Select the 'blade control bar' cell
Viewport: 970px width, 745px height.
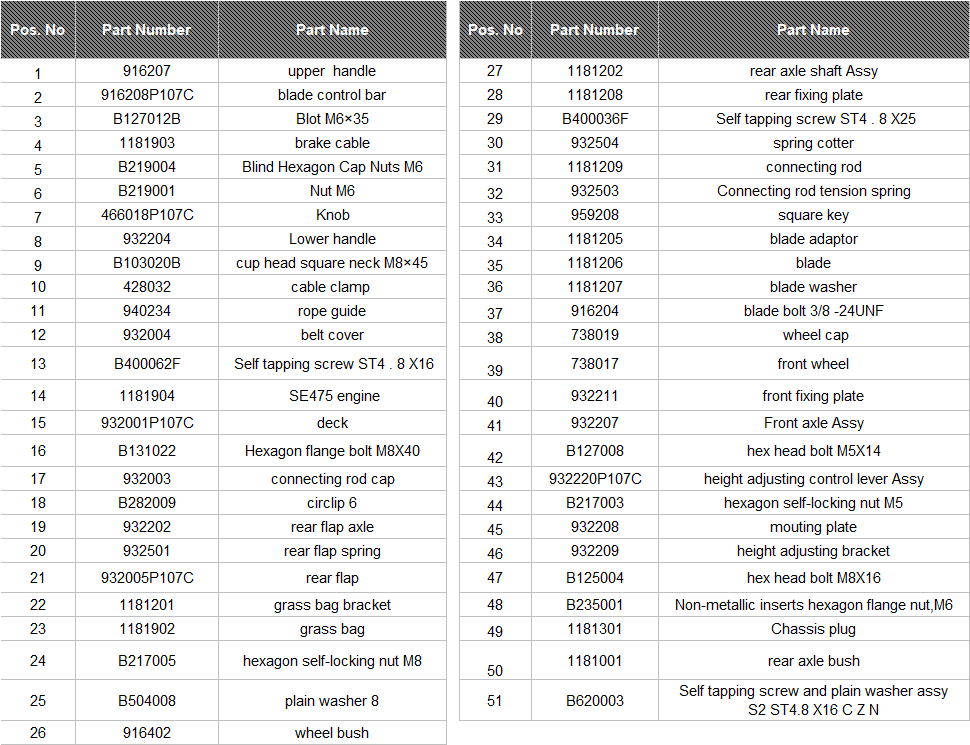pos(332,95)
